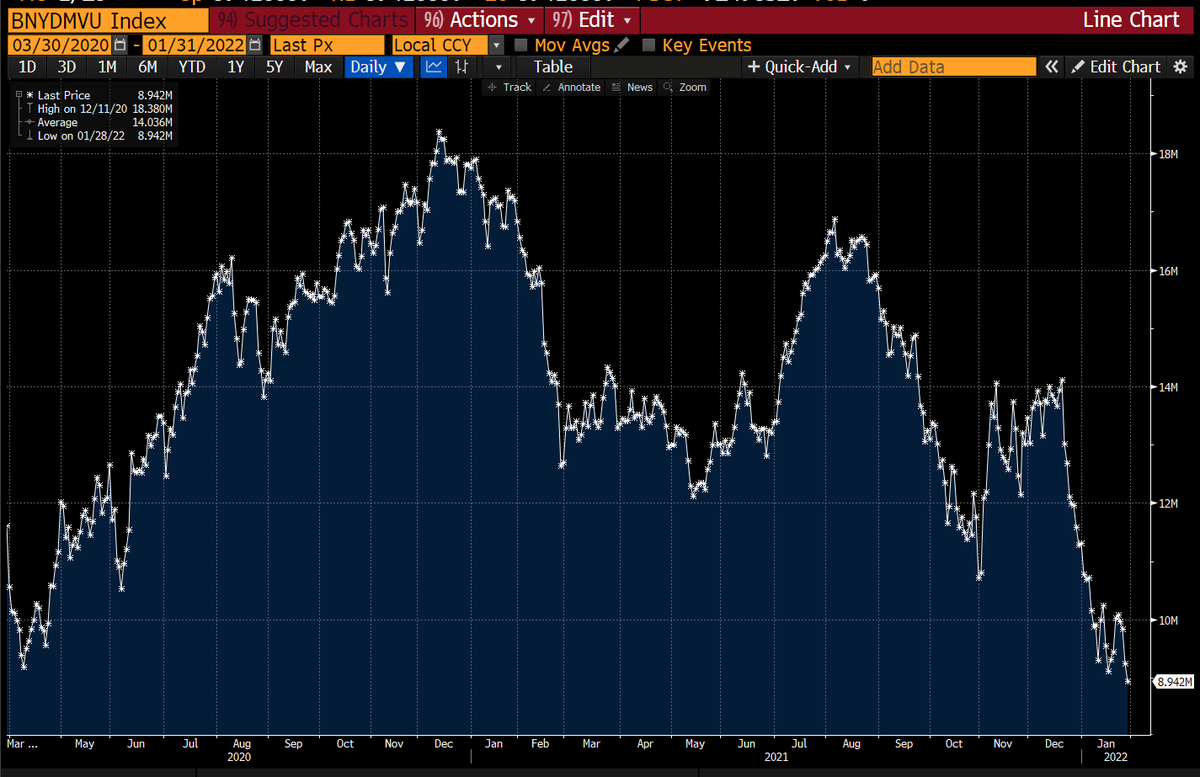Click the News icon above the chart
Image resolution: width=1200 pixels, height=777 pixels.
tap(631, 87)
